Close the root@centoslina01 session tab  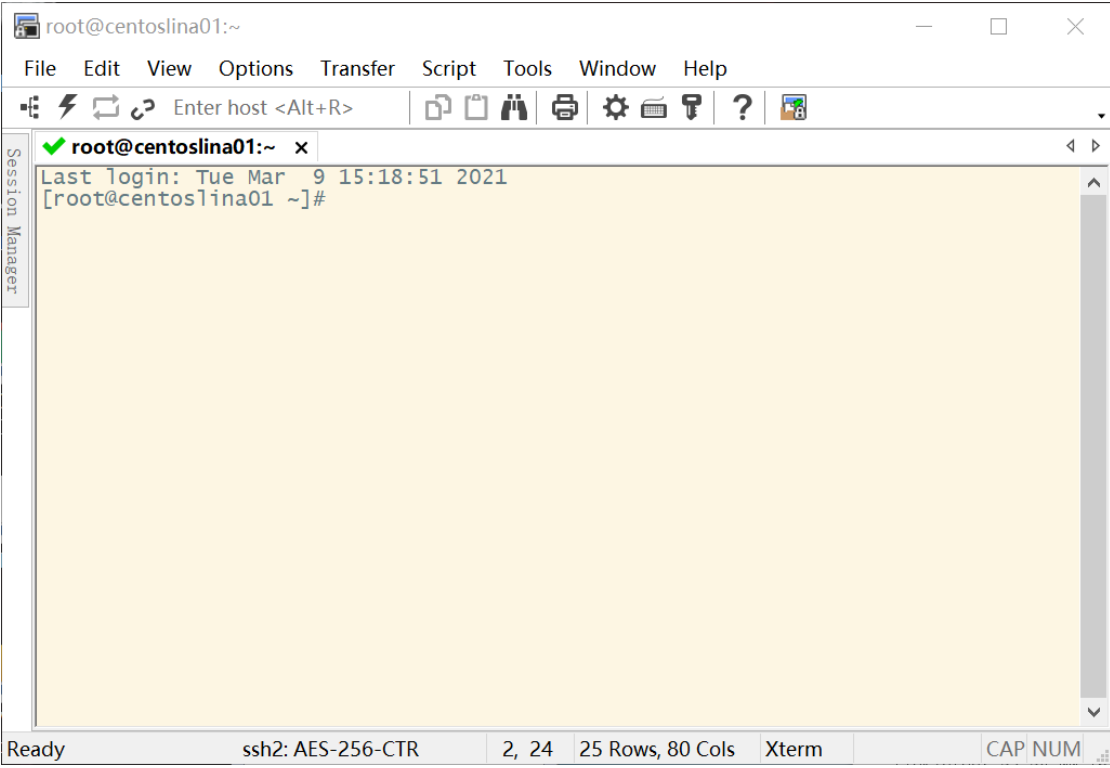[301, 147]
